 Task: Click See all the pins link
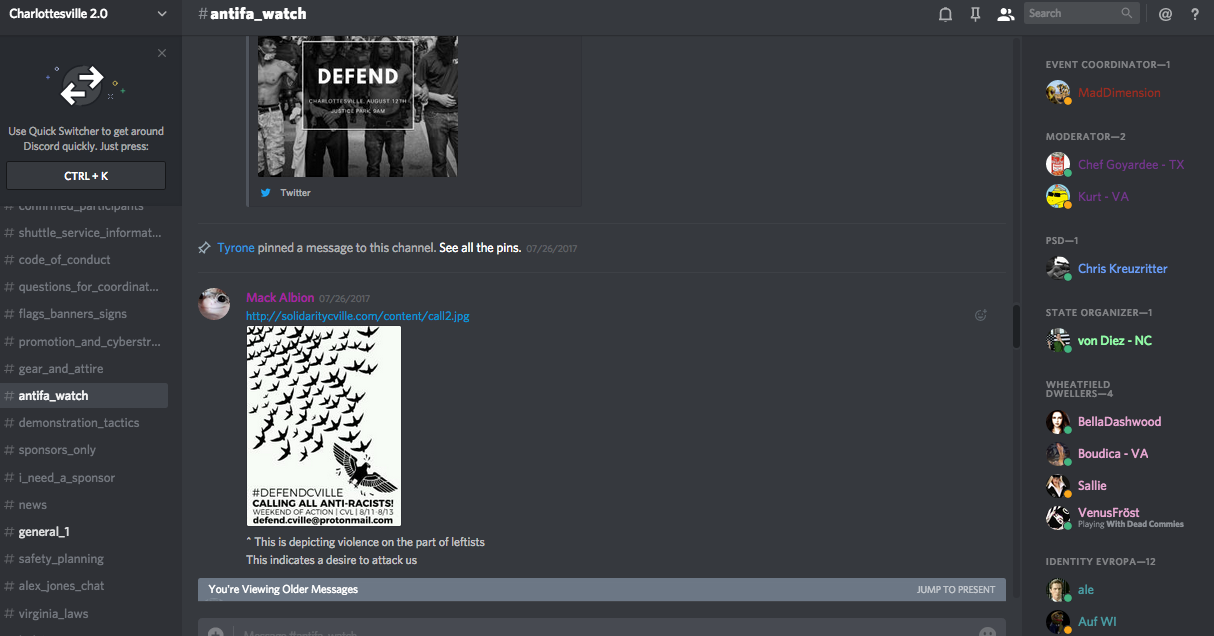pos(480,248)
